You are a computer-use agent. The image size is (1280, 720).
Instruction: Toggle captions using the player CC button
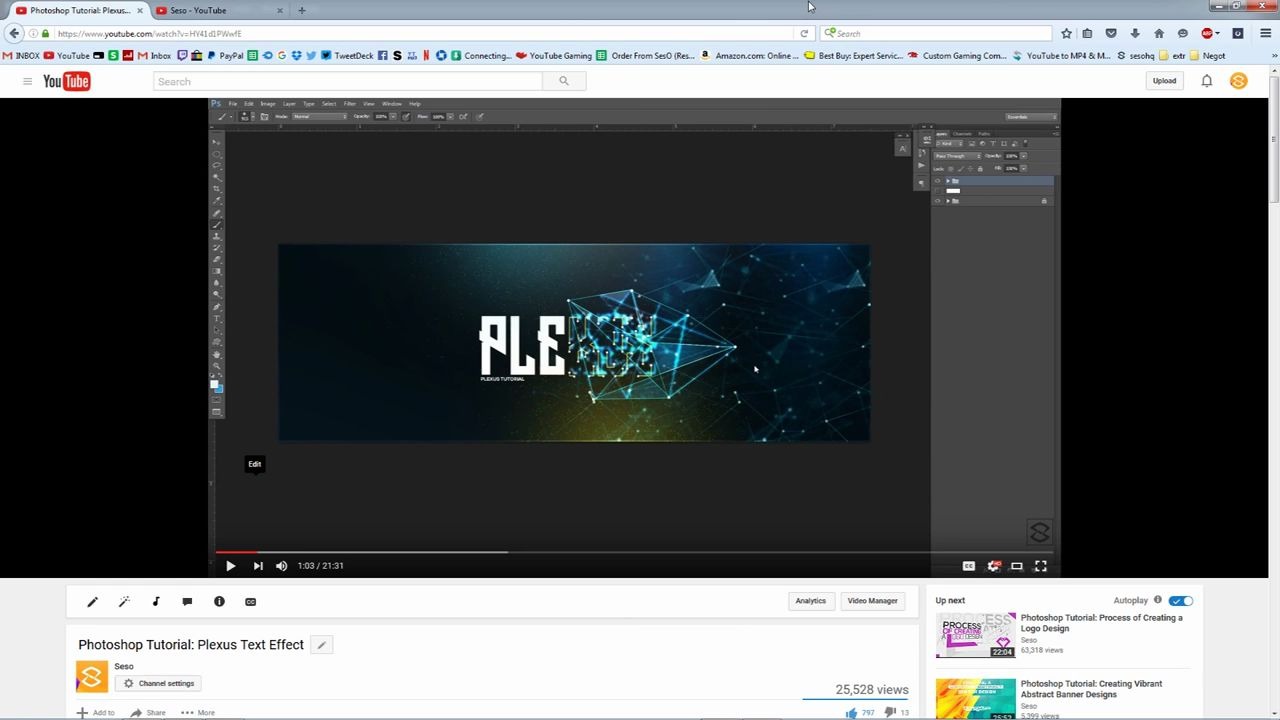tap(968, 566)
